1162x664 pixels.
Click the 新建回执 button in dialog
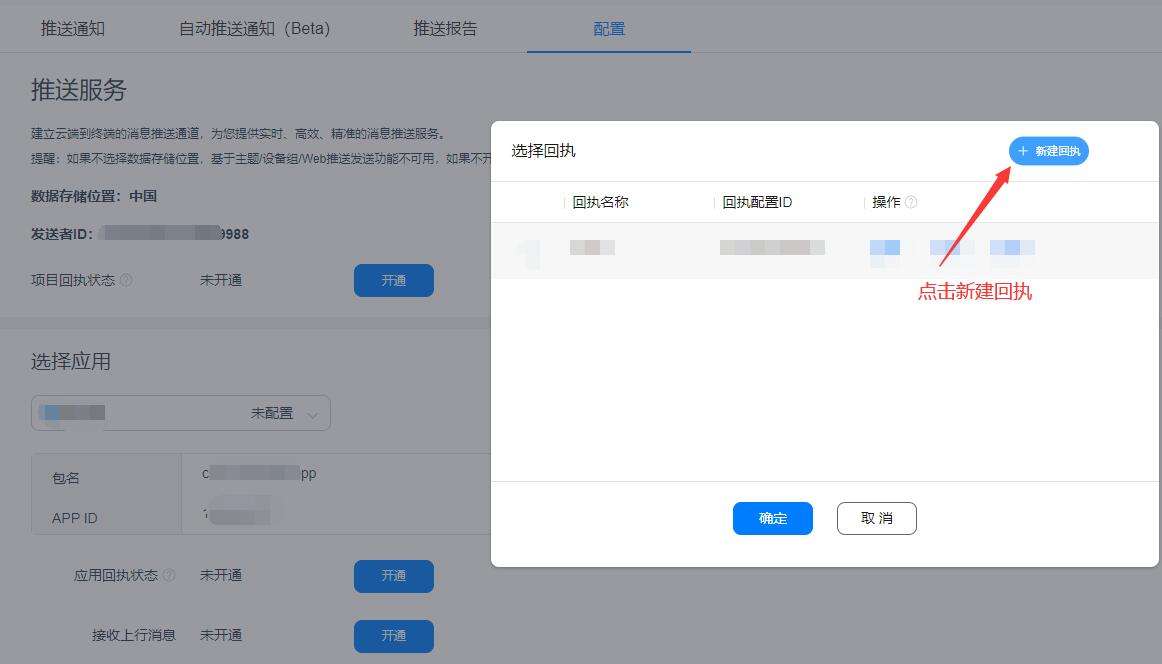click(1049, 151)
